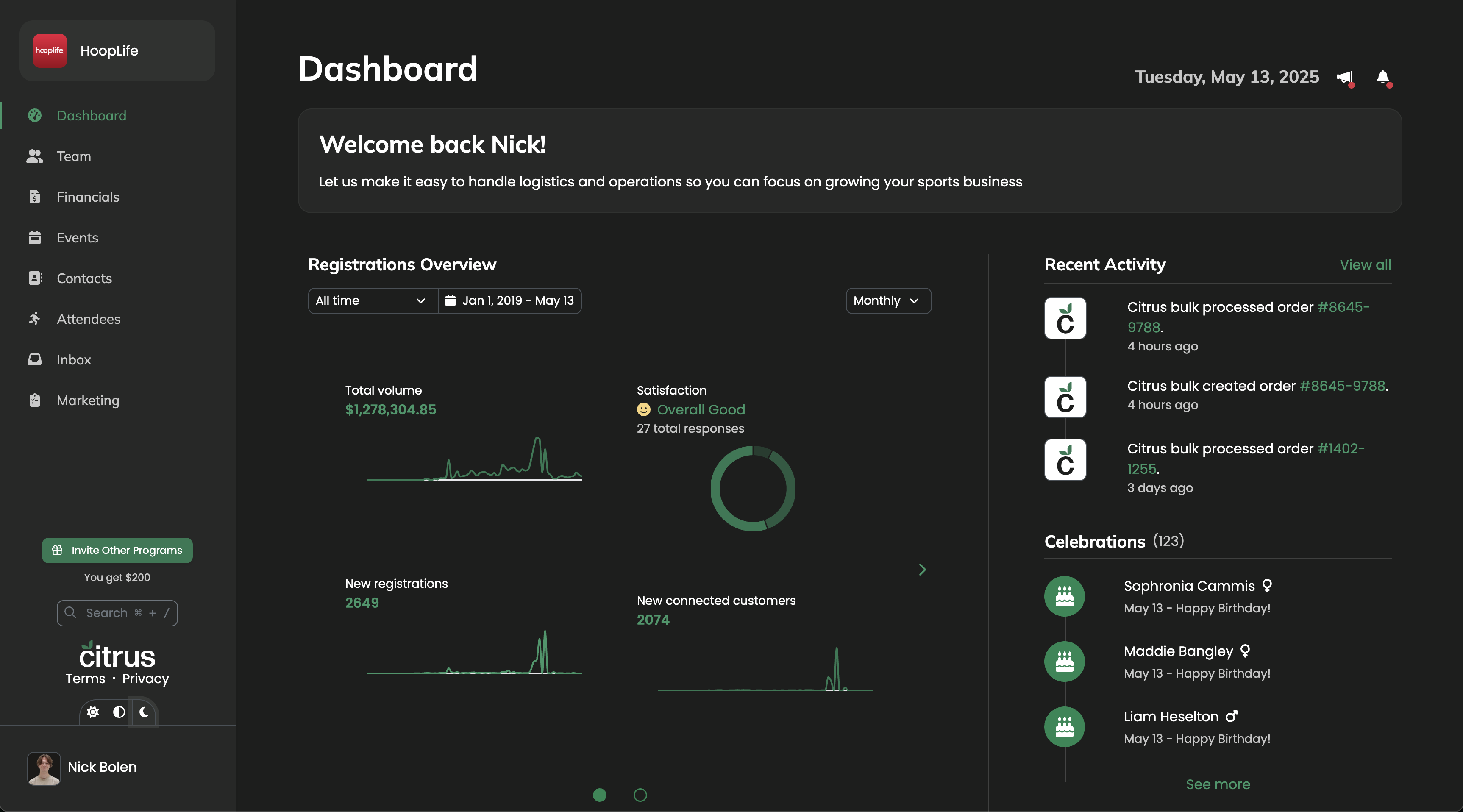Select the second carousel page dot
The width and height of the screenshot is (1463, 812).
tap(640, 795)
